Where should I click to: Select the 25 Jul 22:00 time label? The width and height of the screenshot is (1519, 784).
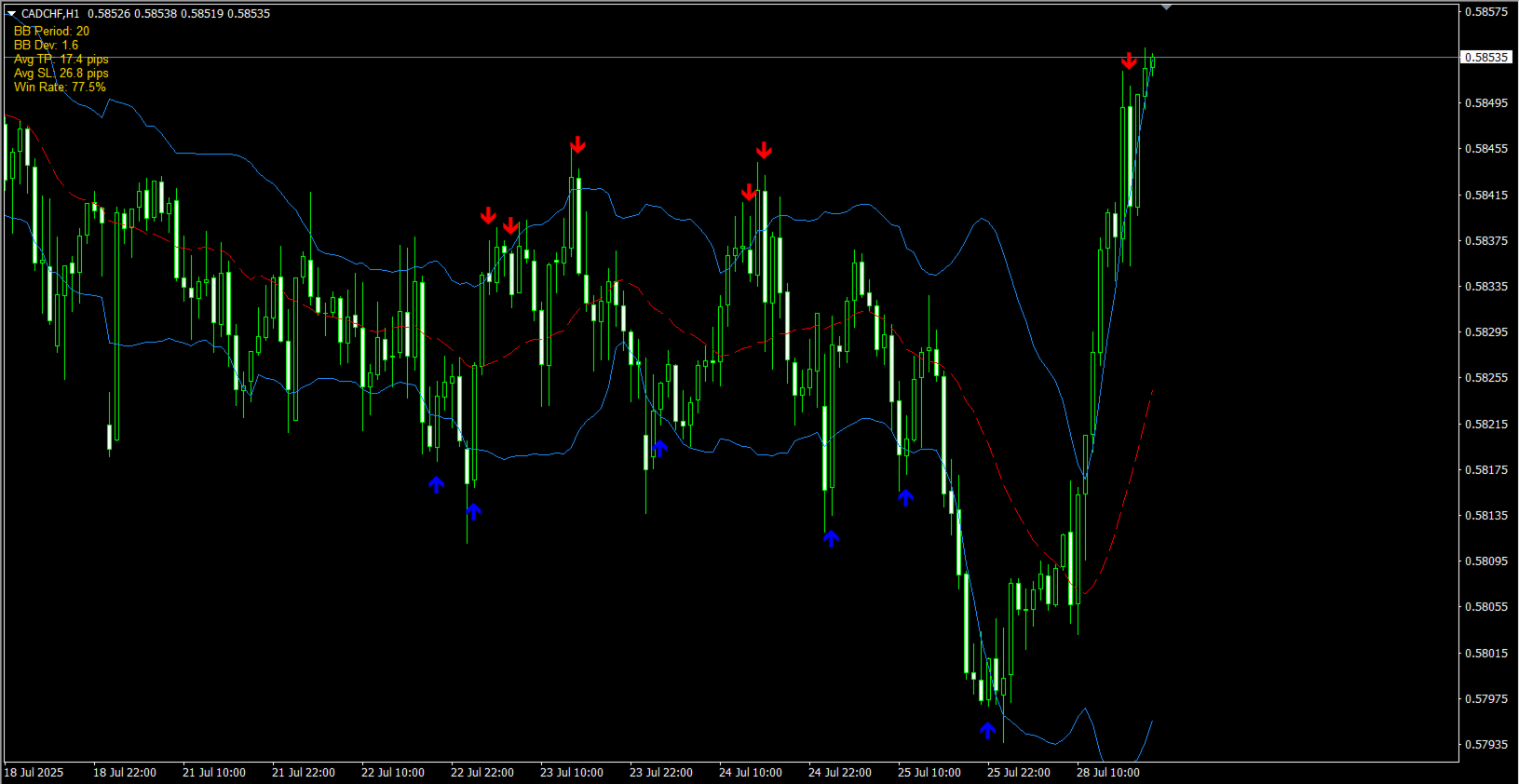(1019, 773)
